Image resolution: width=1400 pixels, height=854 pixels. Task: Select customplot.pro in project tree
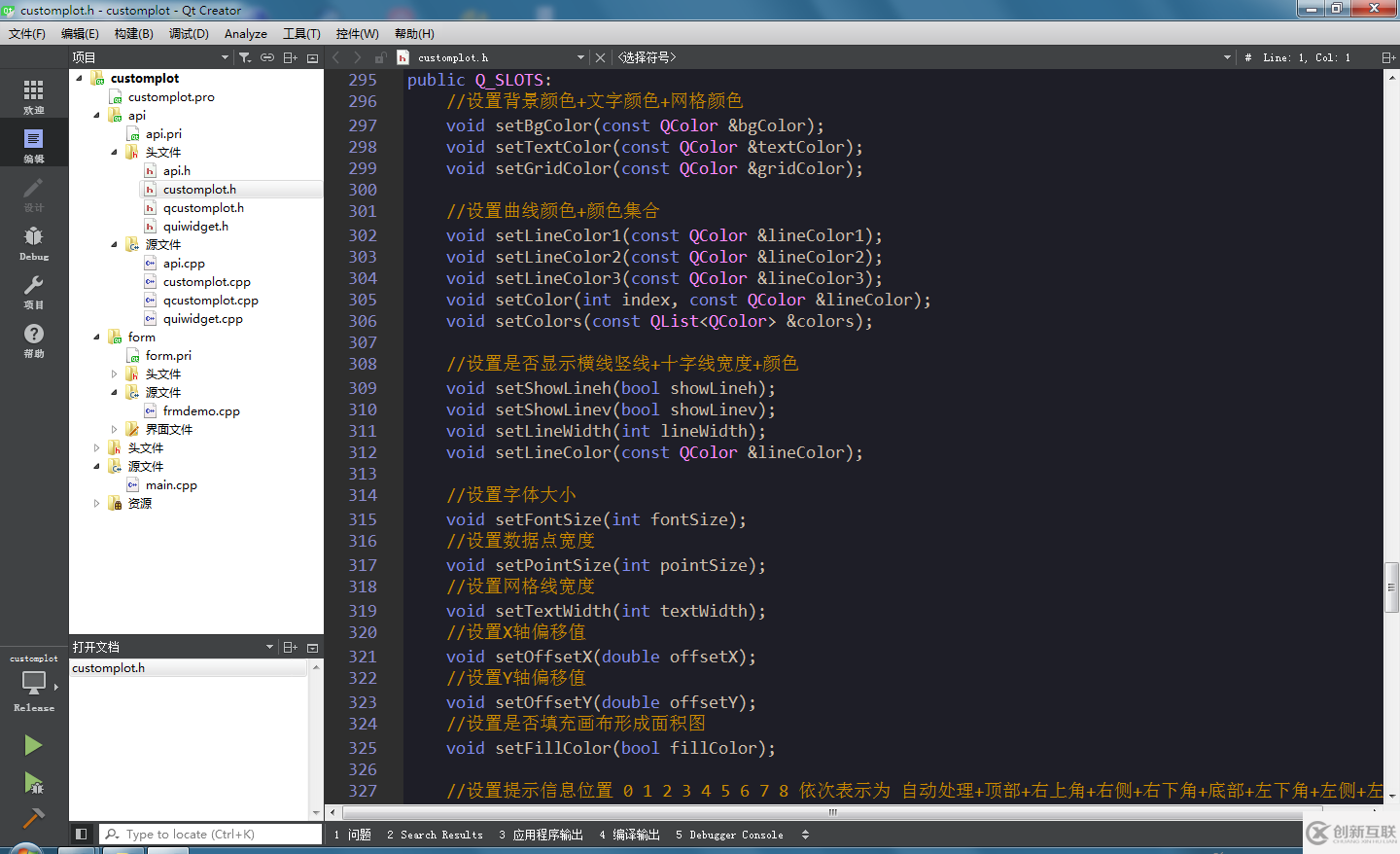pyautogui.click(x=171, y=96)
